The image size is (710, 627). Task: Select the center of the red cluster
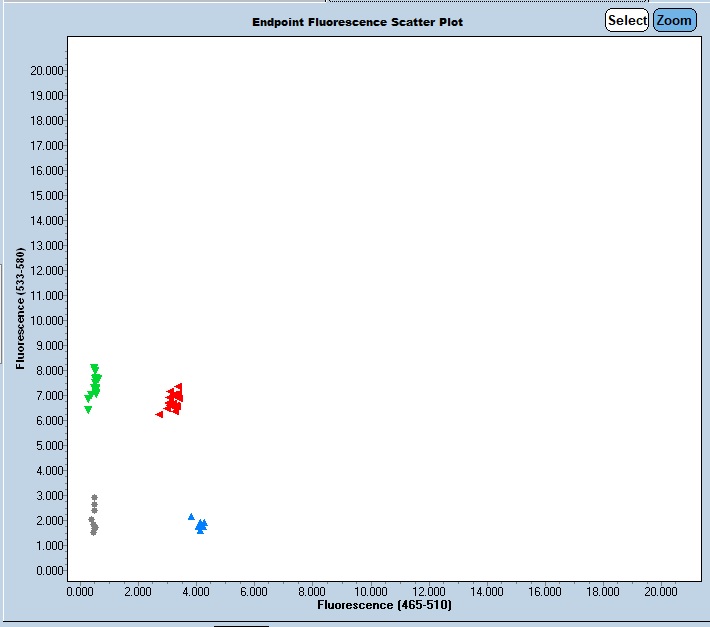click(174, 400)
